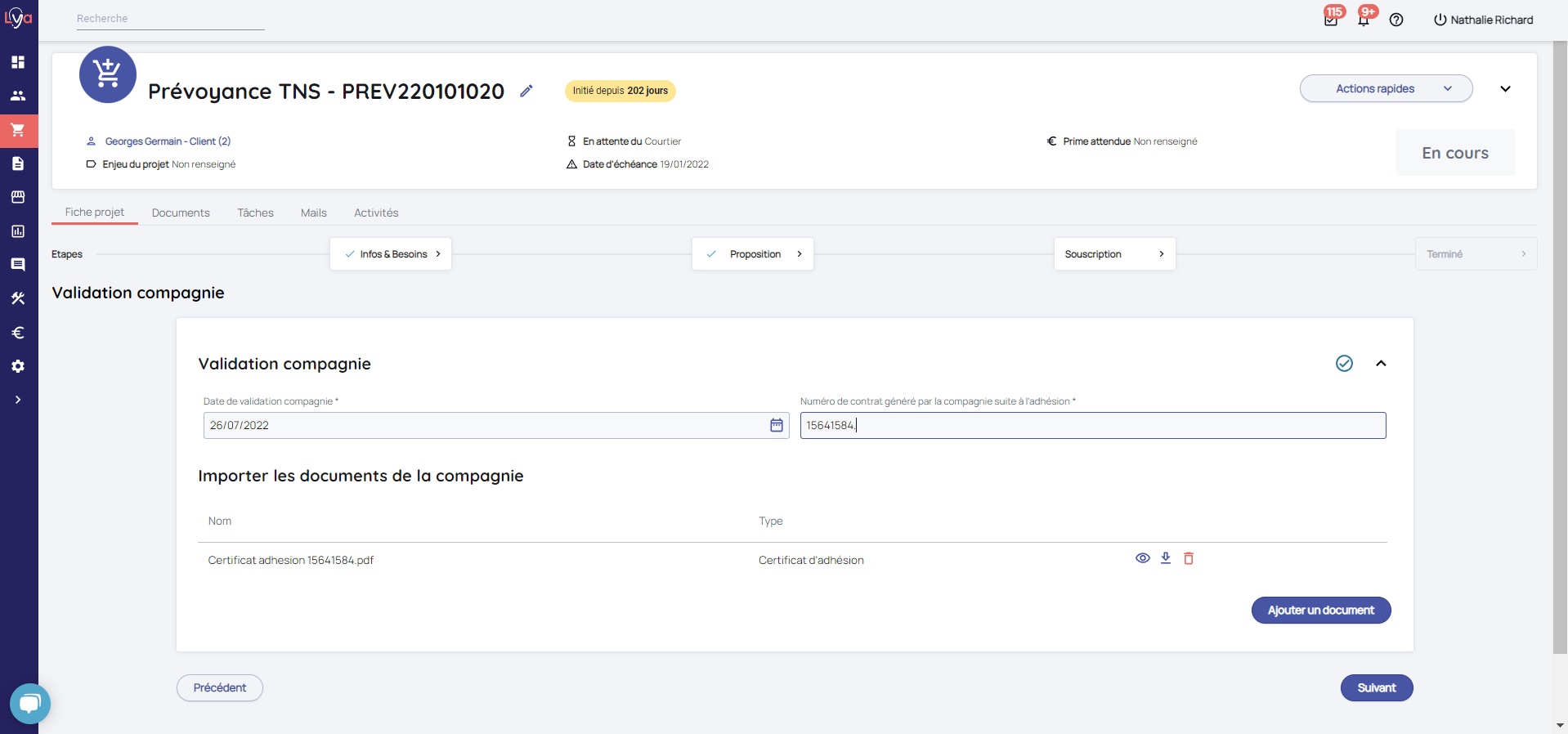
Task: Open the Actions rapides dropdown
Action: pyautogui.click(x=1386, y=89)
